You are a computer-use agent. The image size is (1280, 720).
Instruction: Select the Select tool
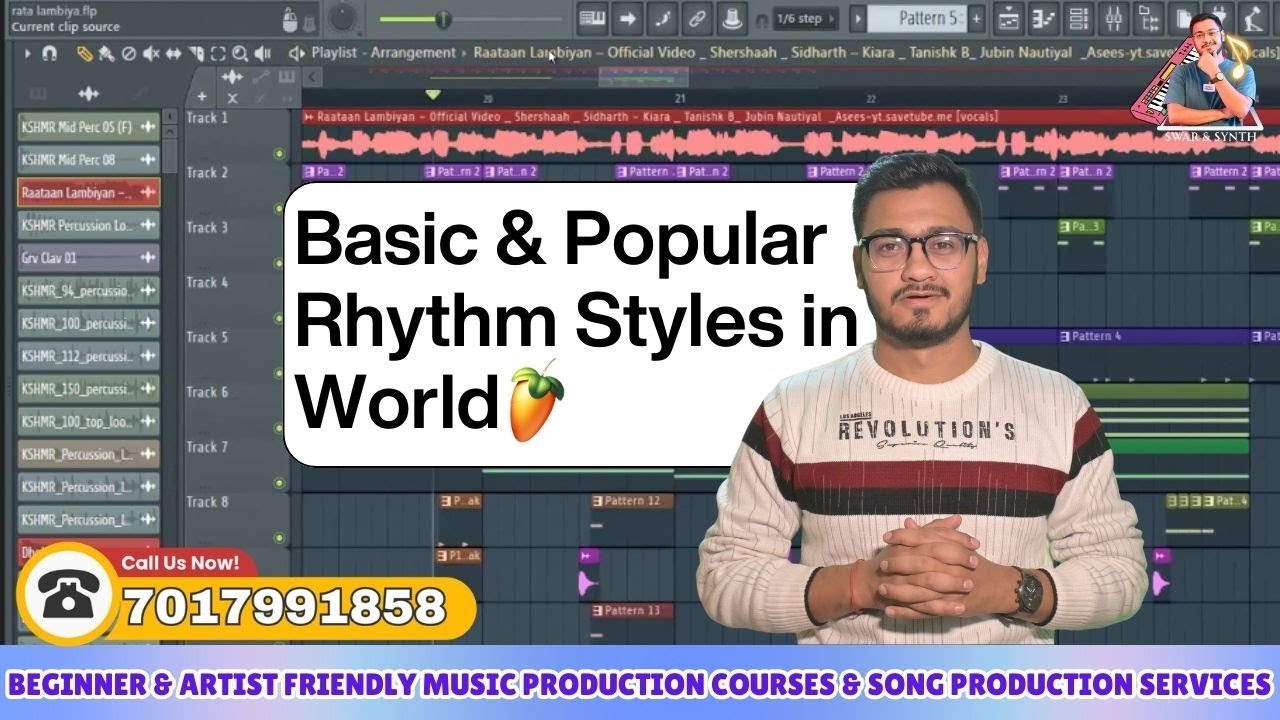click(x=218, y=53)
